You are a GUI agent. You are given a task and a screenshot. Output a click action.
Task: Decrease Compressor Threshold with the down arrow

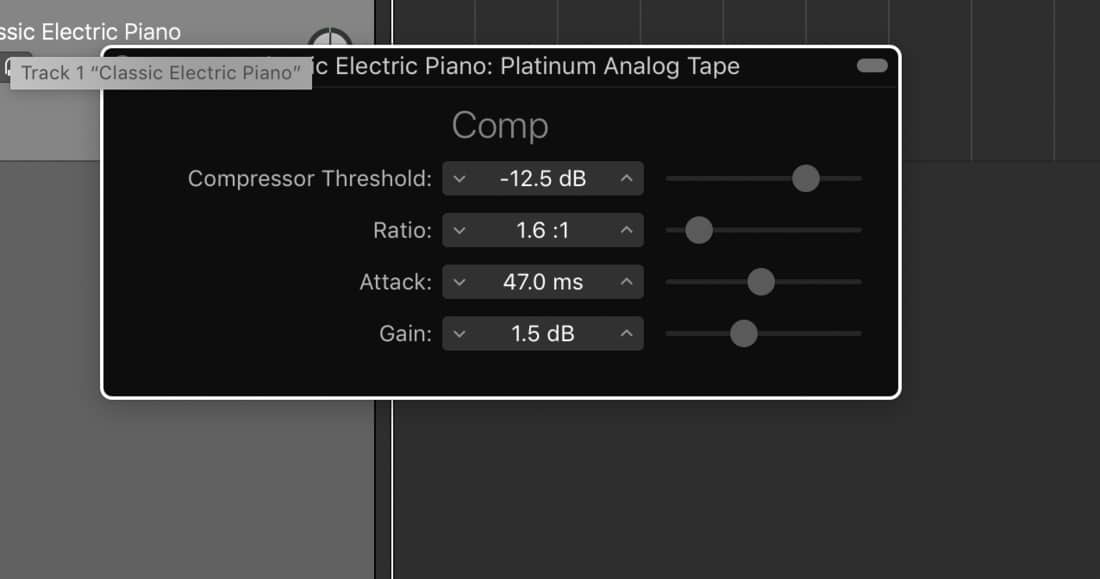click(x=460, y=178)
